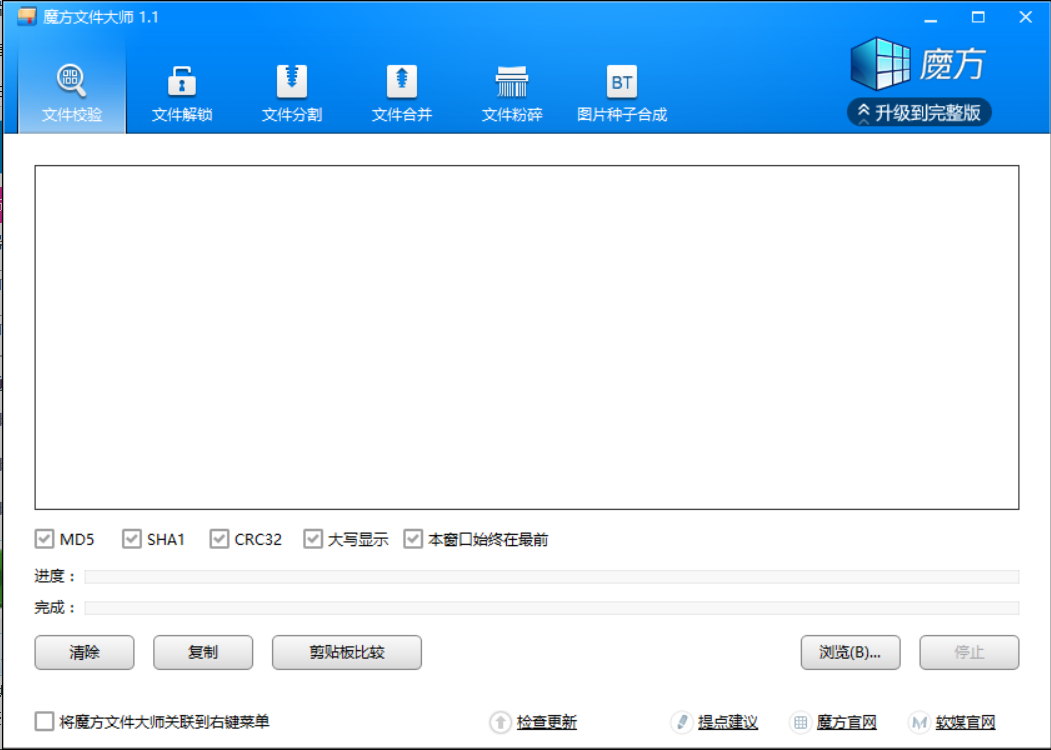Open the 提点建议 suggestions link
This screenshot has height=750, width=1051.
[728, 722]
